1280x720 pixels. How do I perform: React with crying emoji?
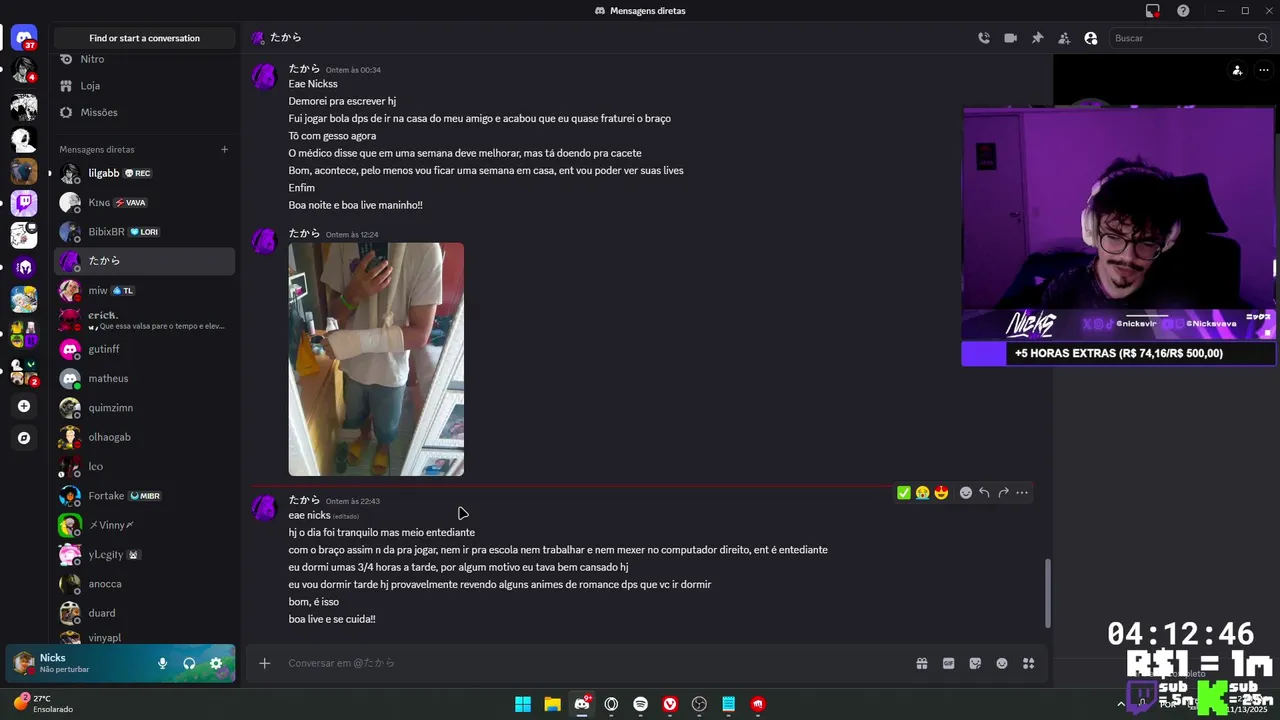(922, 493)
